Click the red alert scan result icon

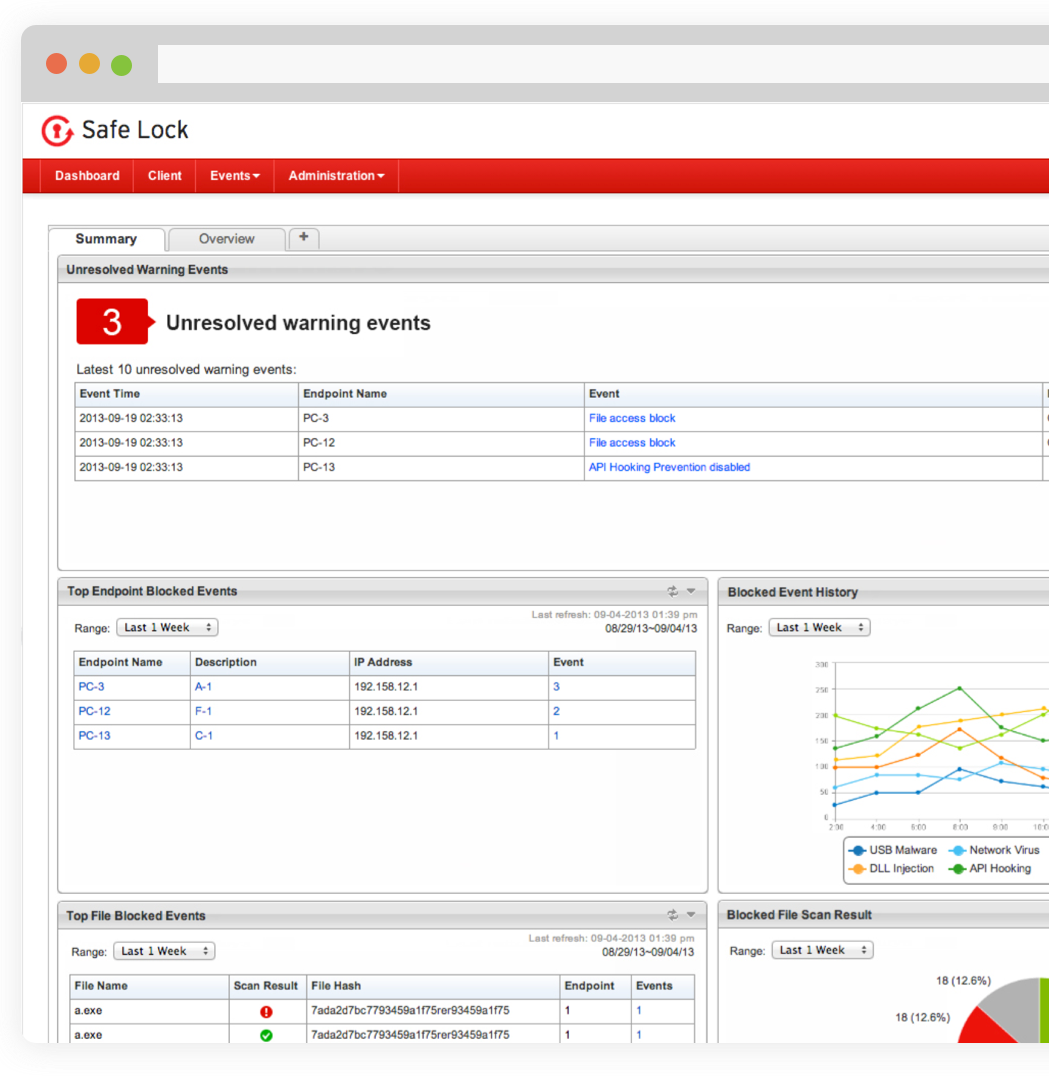pos(267,1012)
